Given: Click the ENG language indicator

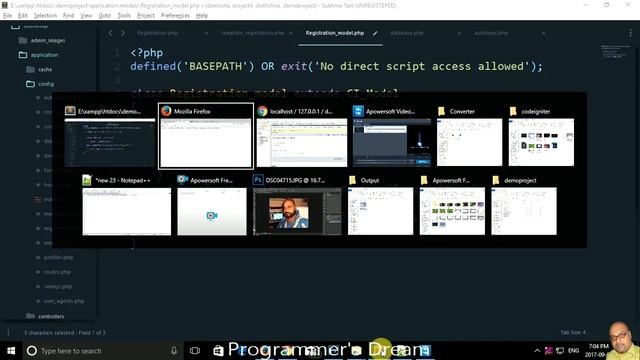Looking at the screenshot, I should coord(573,351).
